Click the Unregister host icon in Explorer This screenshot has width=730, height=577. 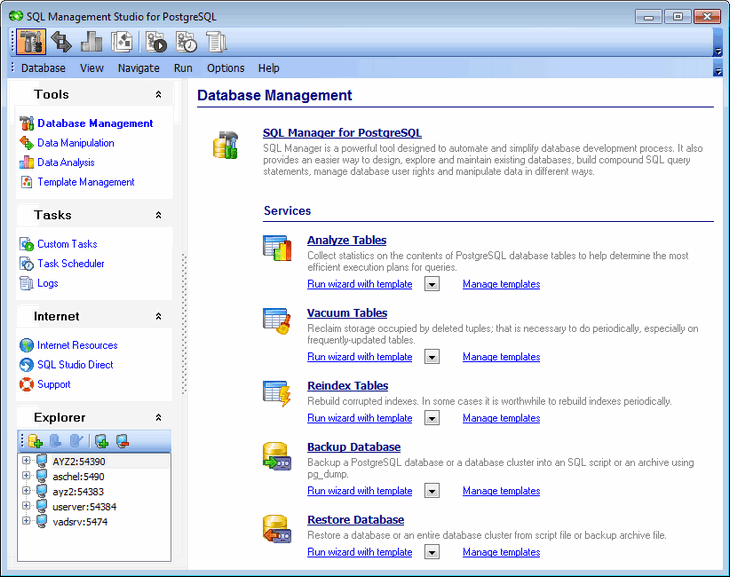pos(122,441)
